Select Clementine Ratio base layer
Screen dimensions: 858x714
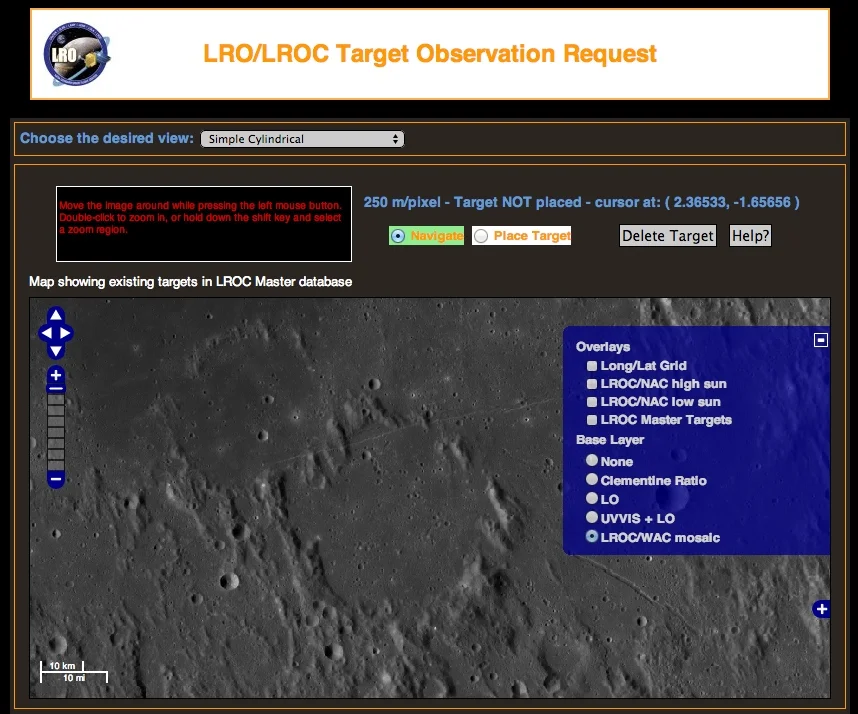click(x=592, y=479)
